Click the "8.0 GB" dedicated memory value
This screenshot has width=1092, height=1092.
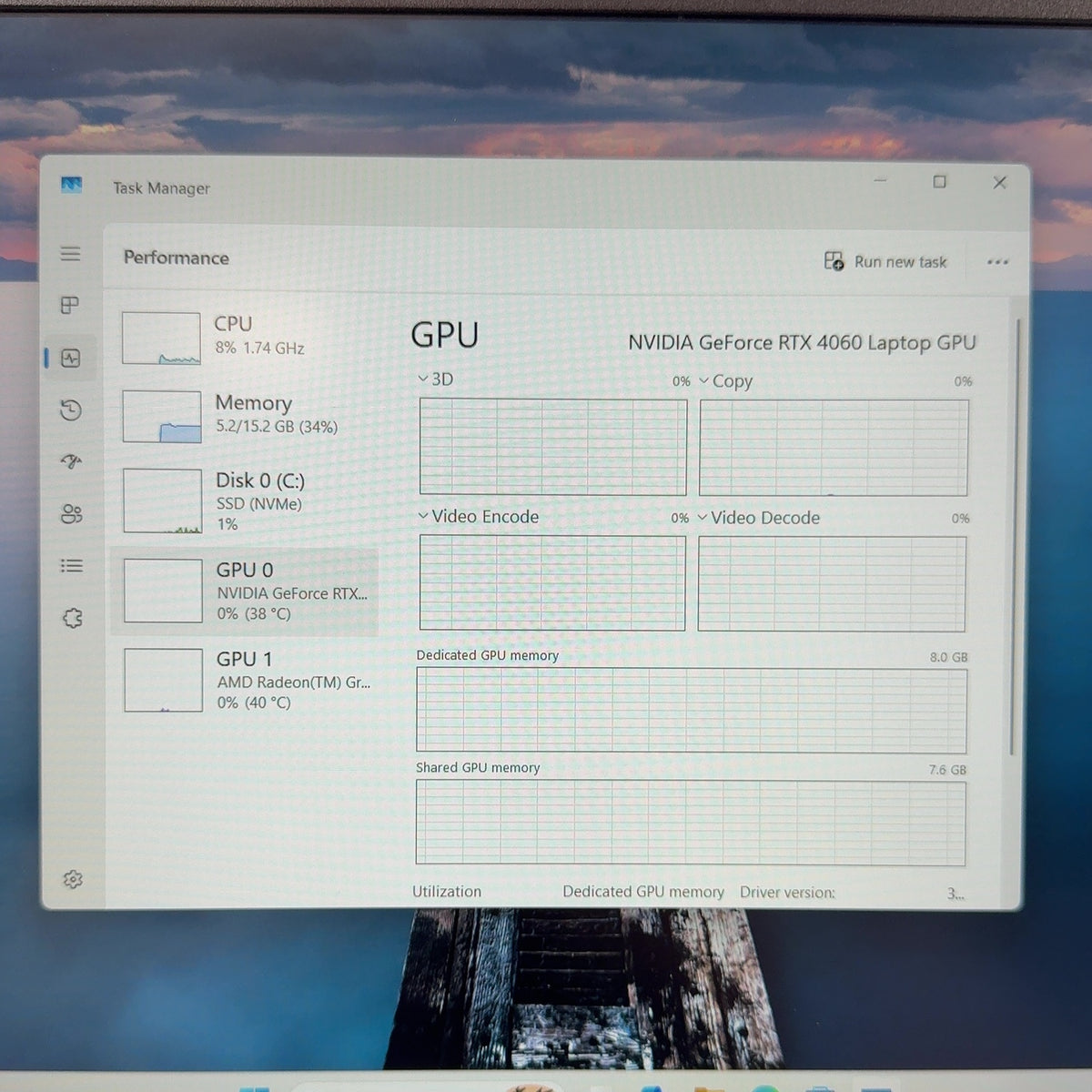click(x=948, y=657)
